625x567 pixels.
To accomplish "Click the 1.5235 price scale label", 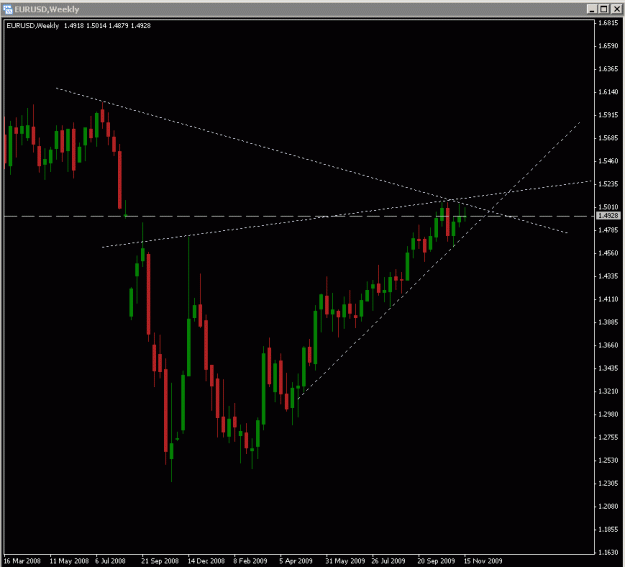I will coord(608,184).
